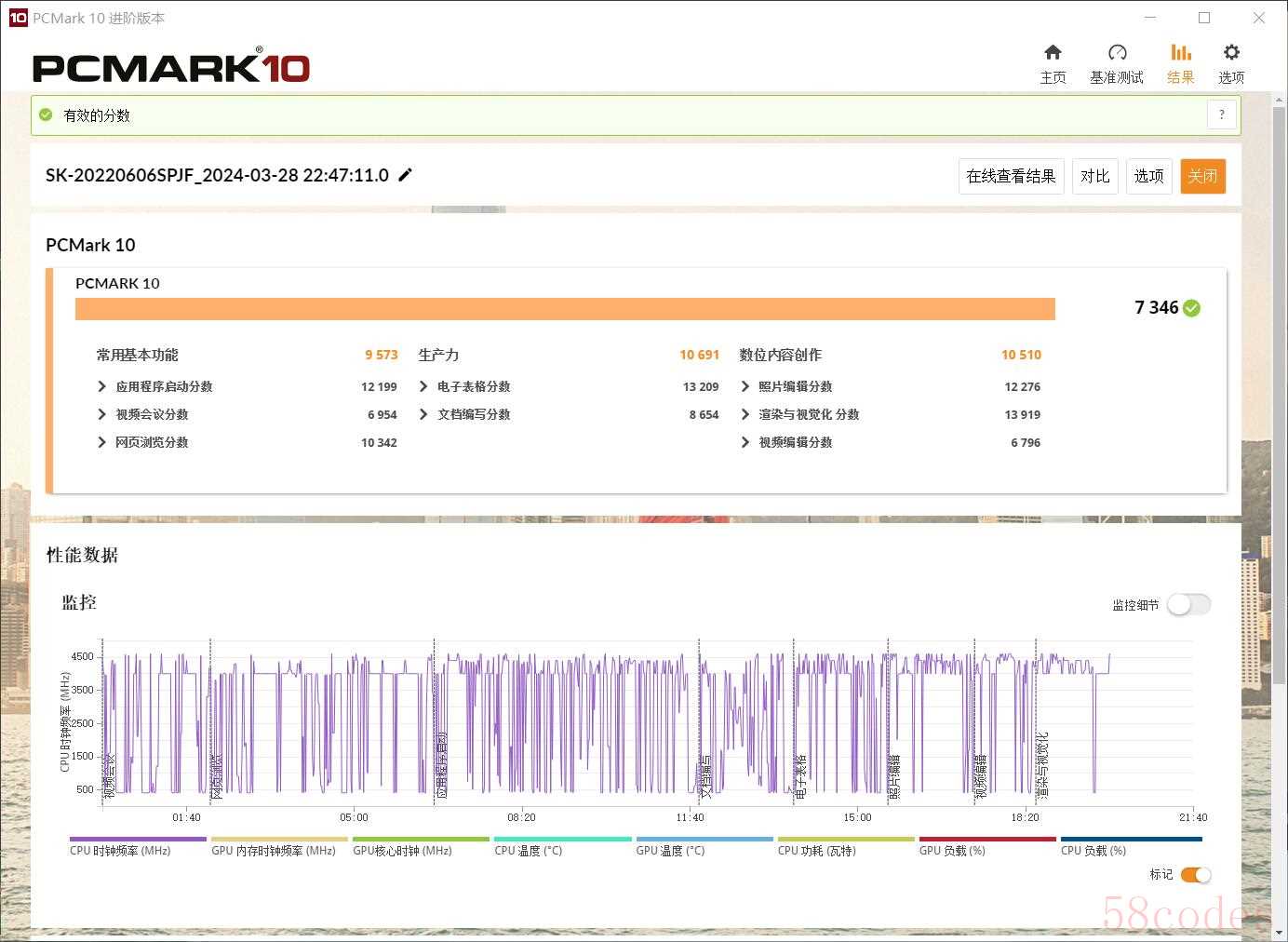1288x942 pixels.
Task: Click the 网页浏览 marker in chart
Action: (218, 776)
